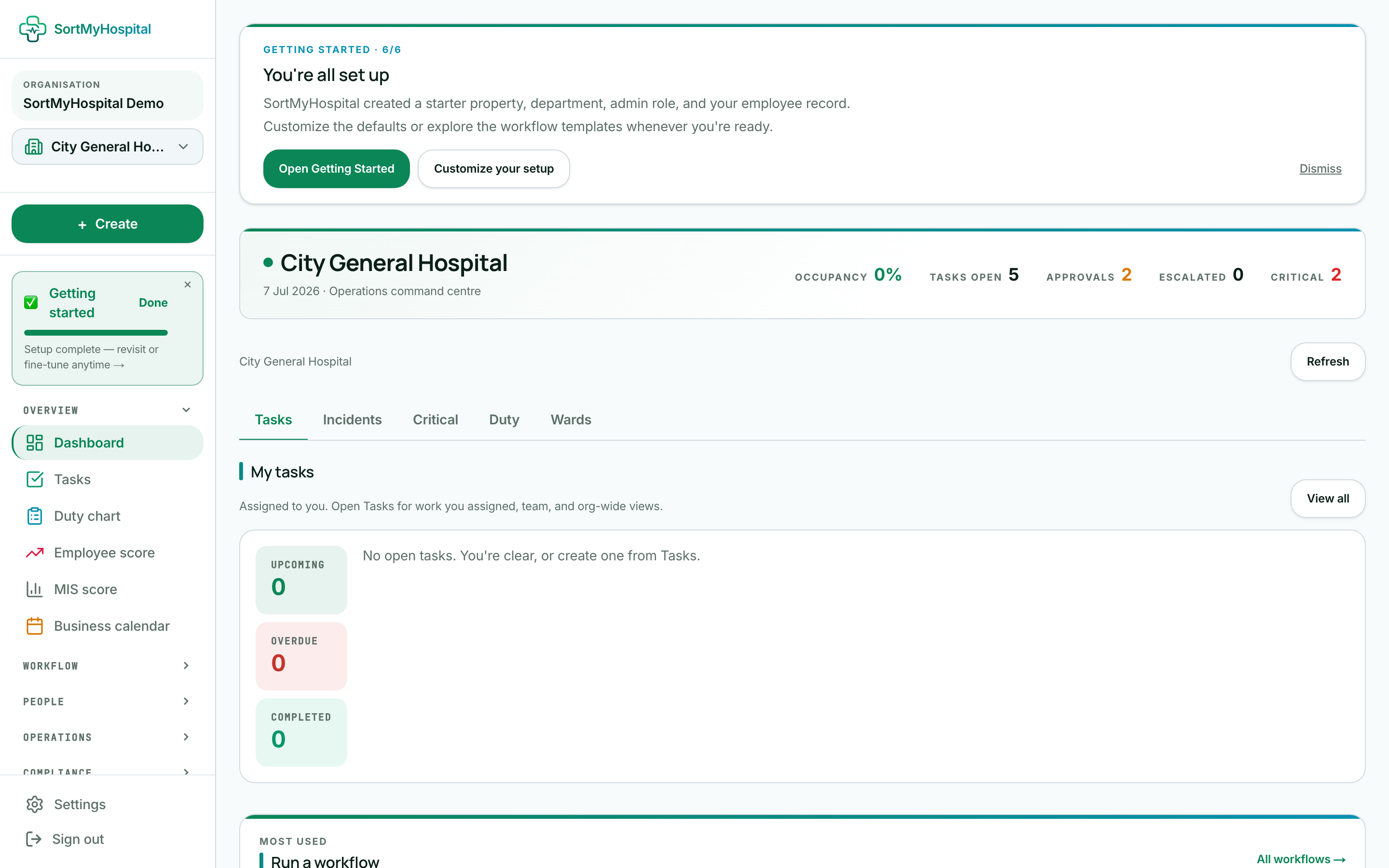Open Duty chart from sidebar
The height and width of the screenshot is (868, 1389).
(x=108, y=516)
